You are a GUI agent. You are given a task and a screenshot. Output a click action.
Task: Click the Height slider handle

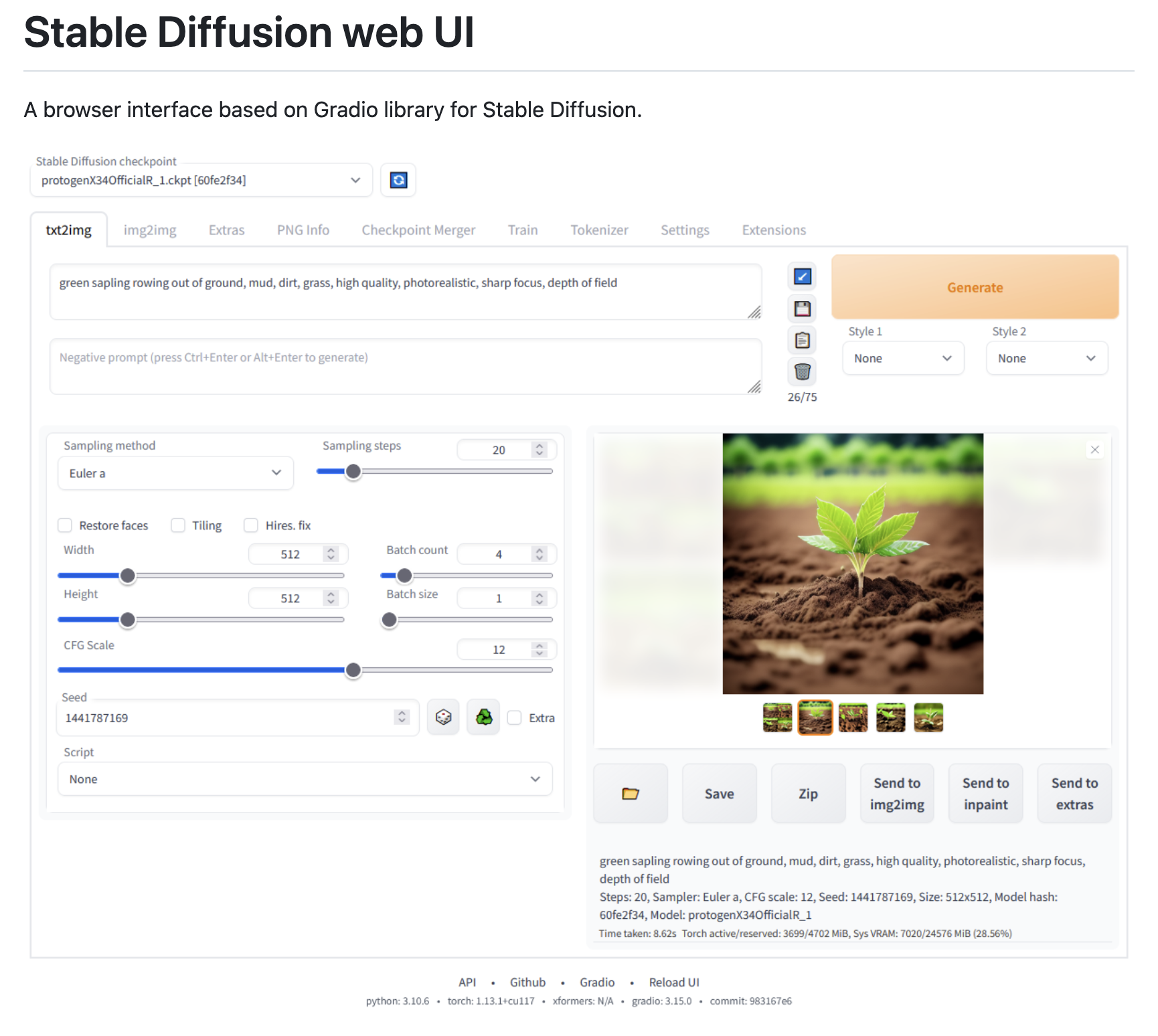(128, 620)
